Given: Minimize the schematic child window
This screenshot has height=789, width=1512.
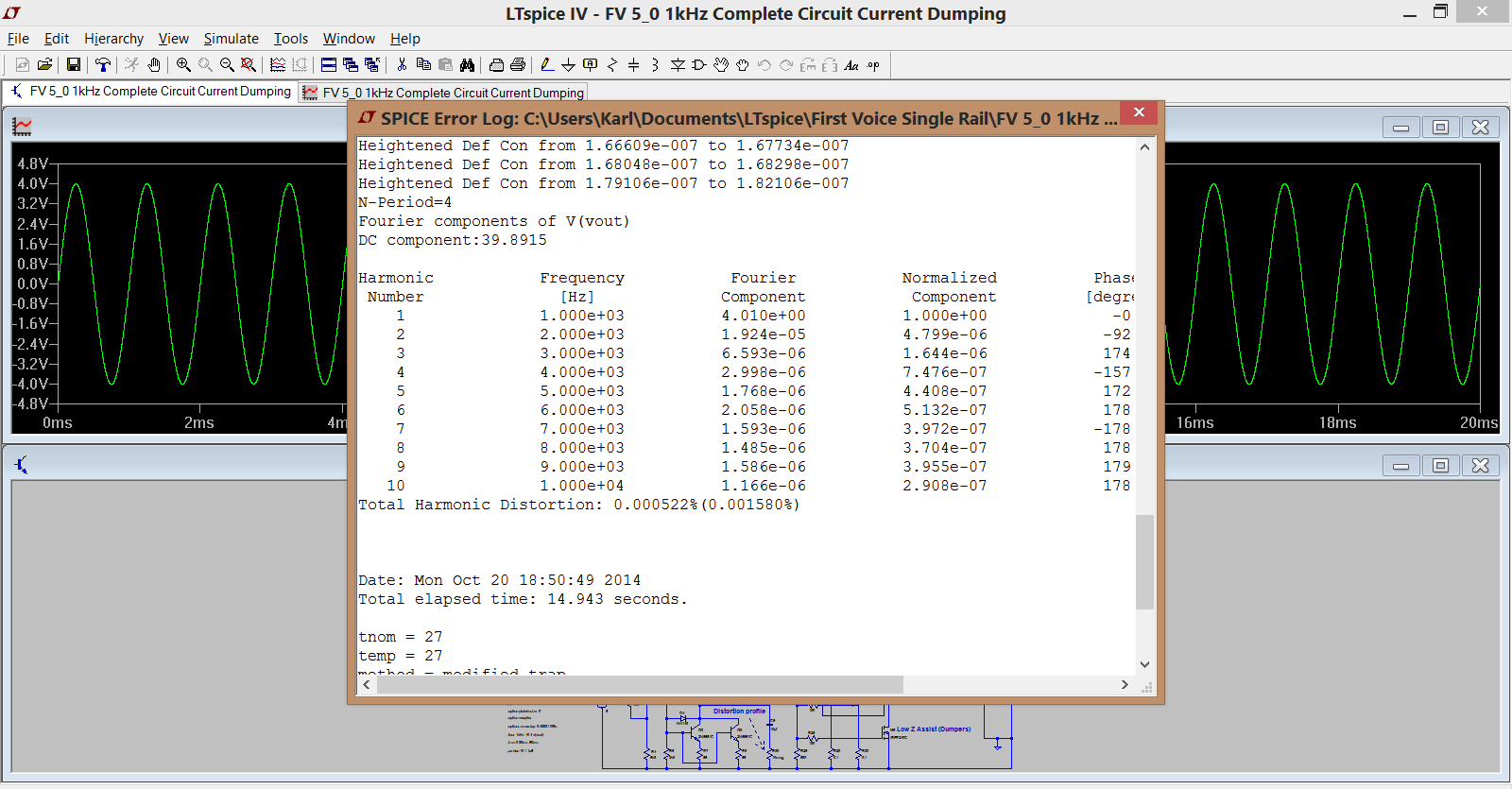Looking at the screenshot, I should point(1400,465).
